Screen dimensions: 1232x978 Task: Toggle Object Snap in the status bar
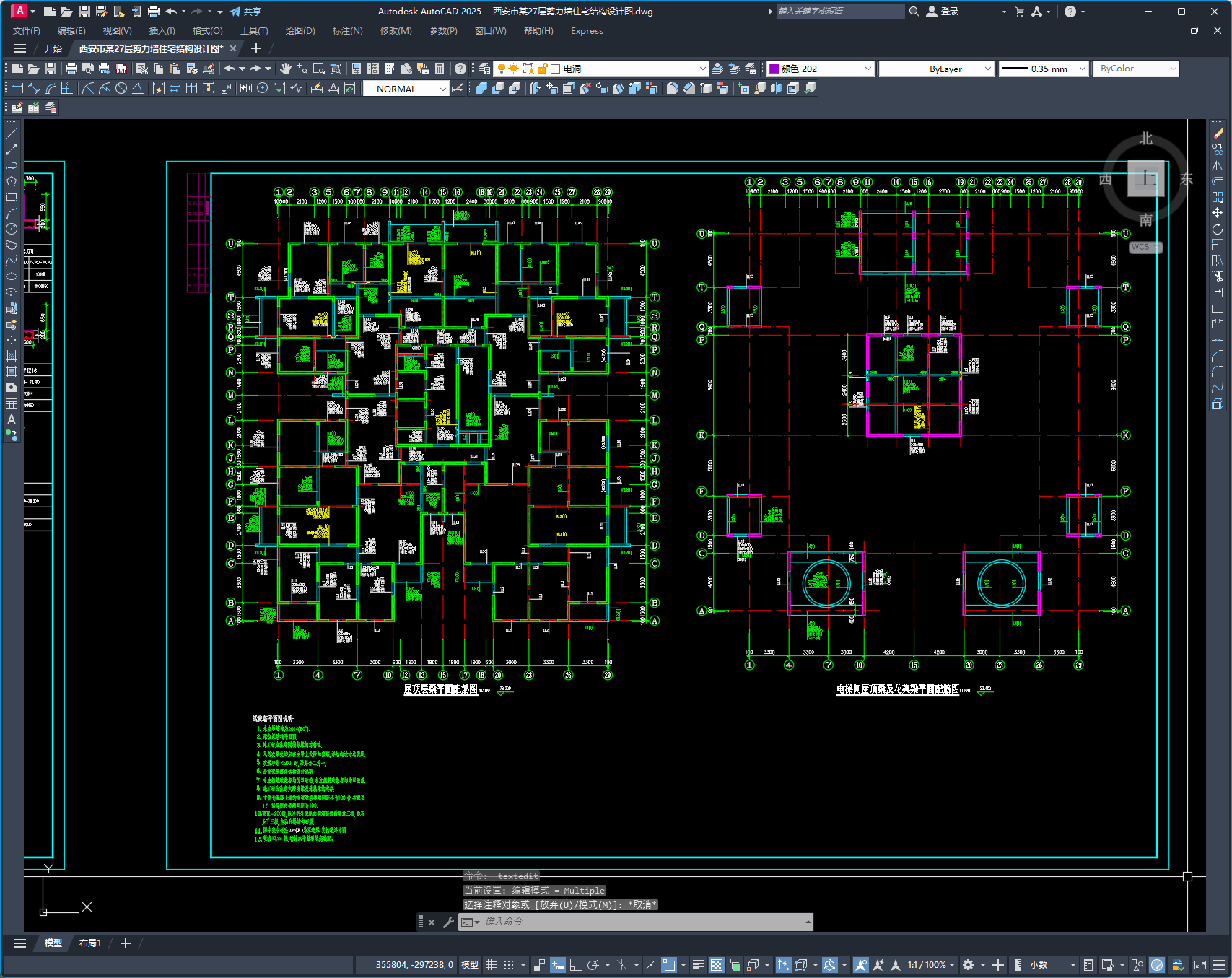tap(669, 965)
